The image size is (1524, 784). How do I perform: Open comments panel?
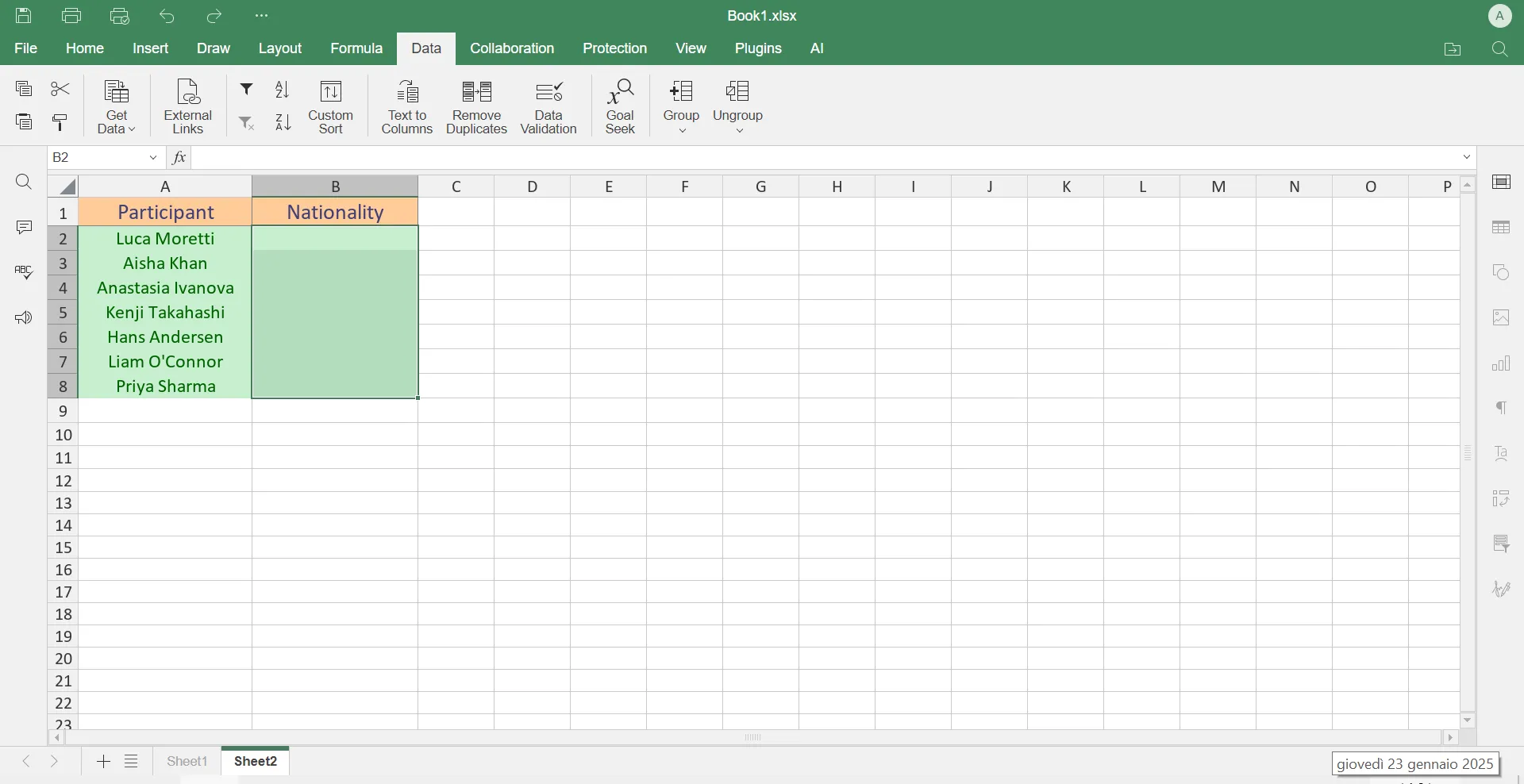pos(24,228)
